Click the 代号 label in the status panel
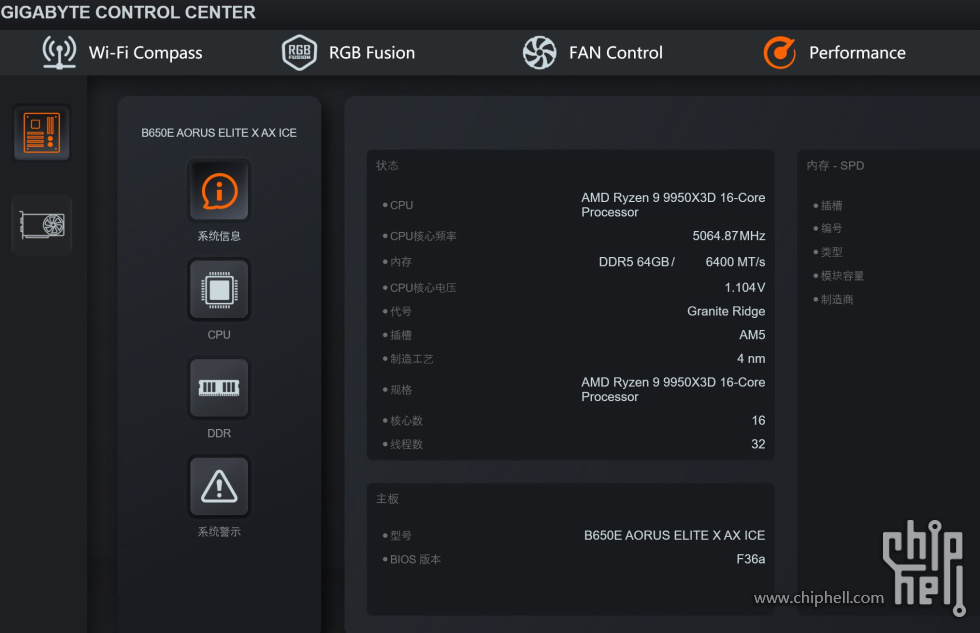980x633 pixels. pos(401,311)
